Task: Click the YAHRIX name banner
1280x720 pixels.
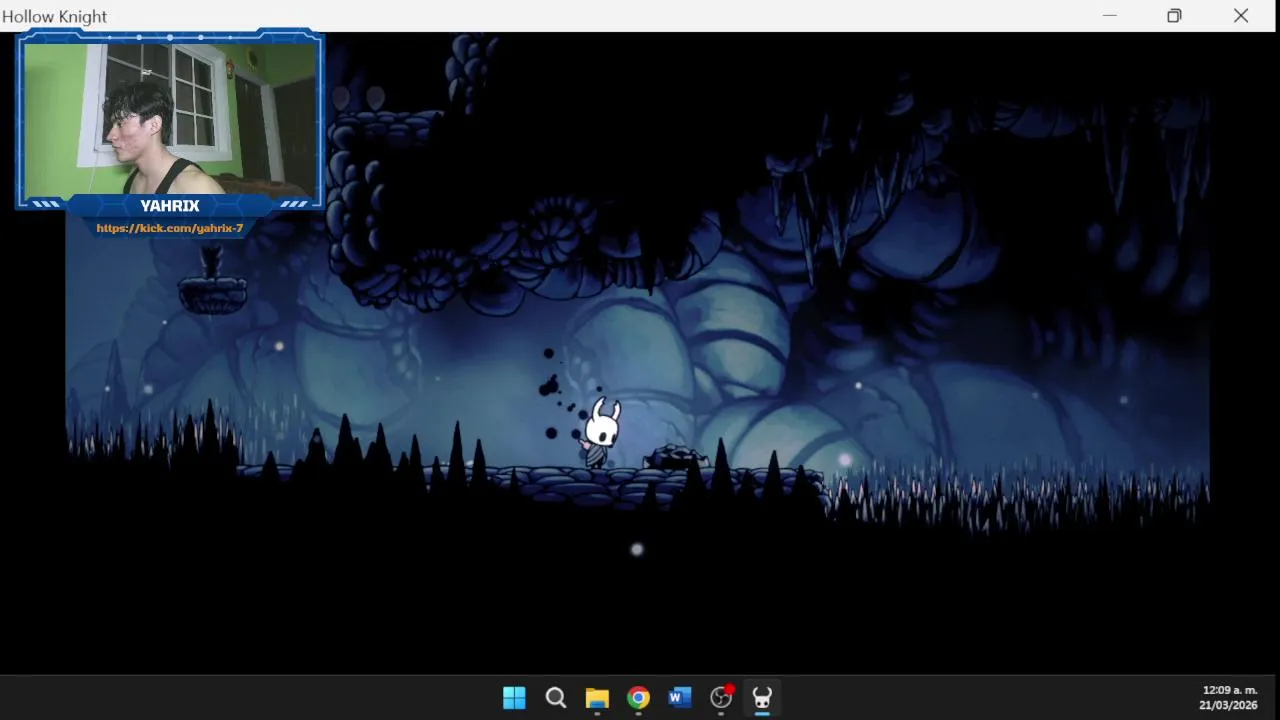Action: click(170, 206)
